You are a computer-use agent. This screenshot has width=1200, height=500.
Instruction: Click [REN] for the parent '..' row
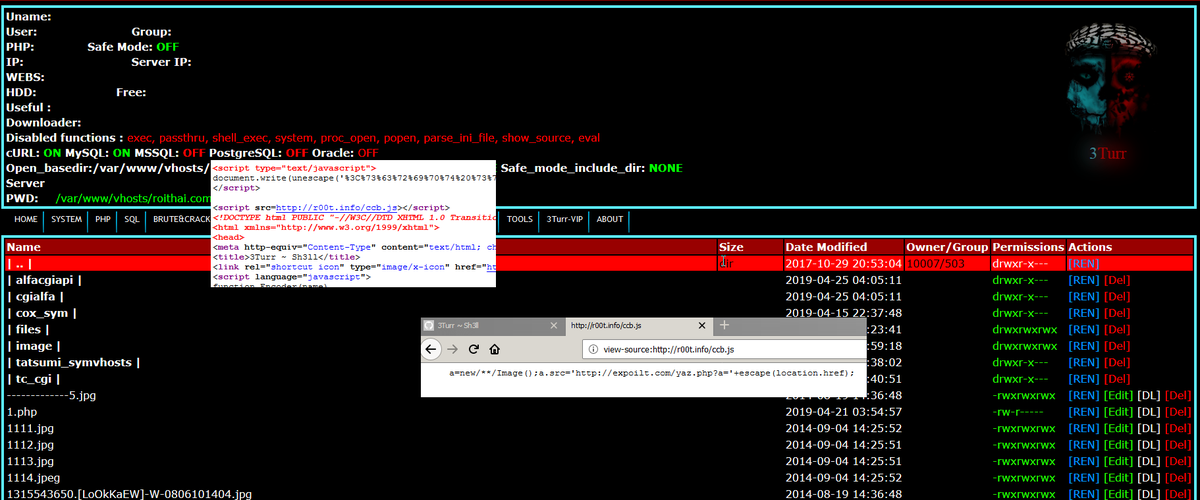1083,264
